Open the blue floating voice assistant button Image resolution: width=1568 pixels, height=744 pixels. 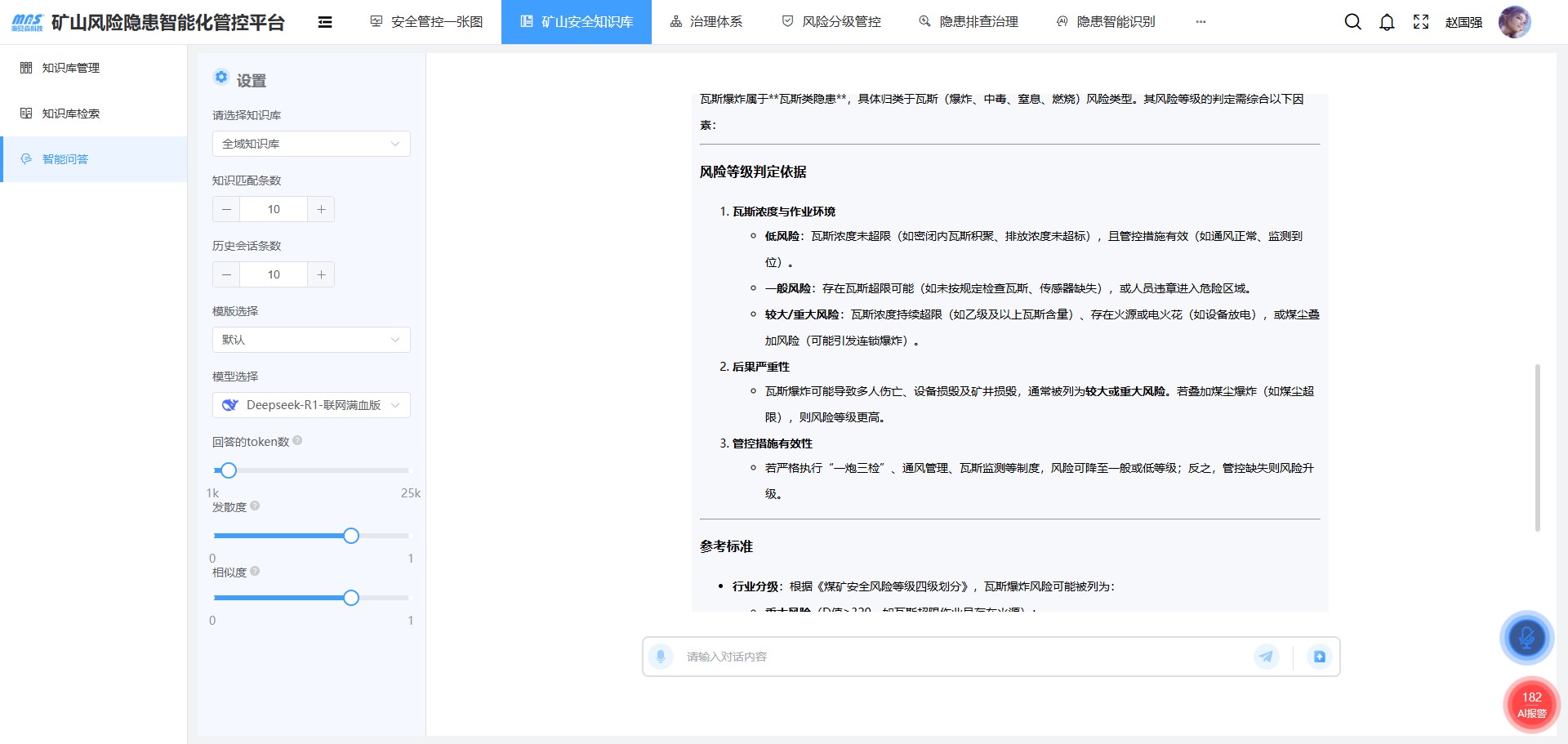tap(1526, 638)
